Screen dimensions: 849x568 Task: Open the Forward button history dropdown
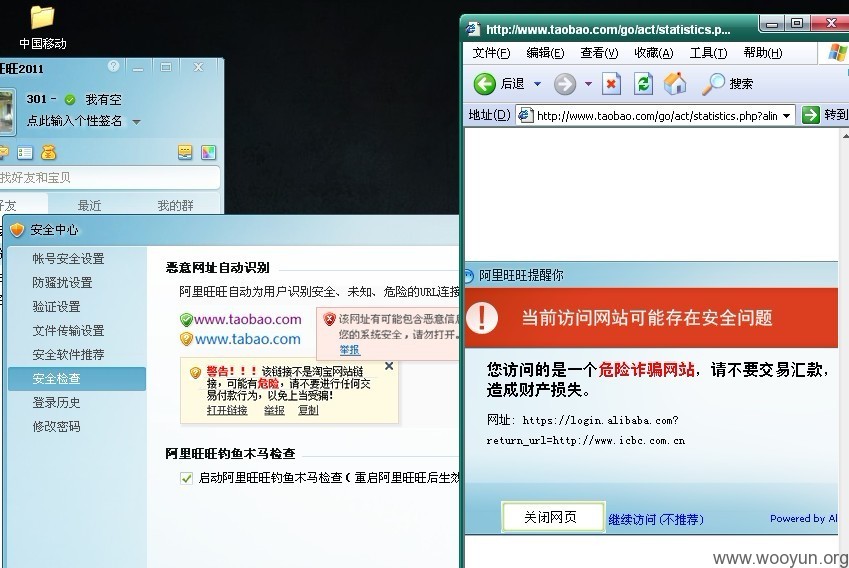588,84
